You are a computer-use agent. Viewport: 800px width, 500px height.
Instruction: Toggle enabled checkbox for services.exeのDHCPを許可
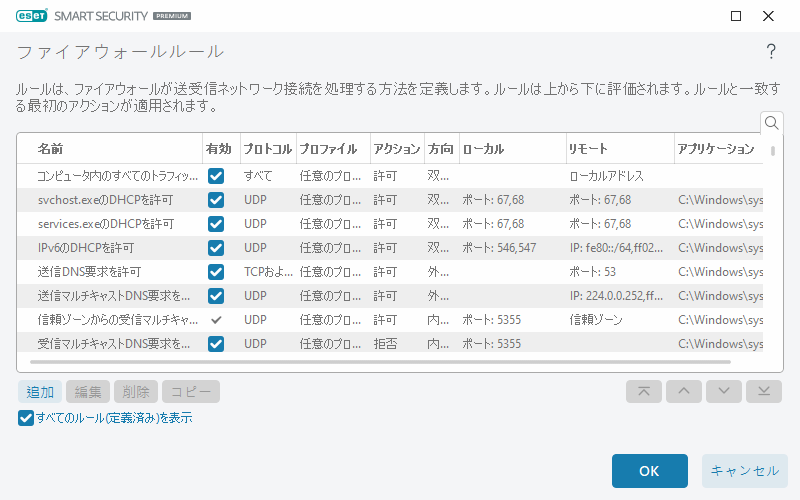(216, 224)
